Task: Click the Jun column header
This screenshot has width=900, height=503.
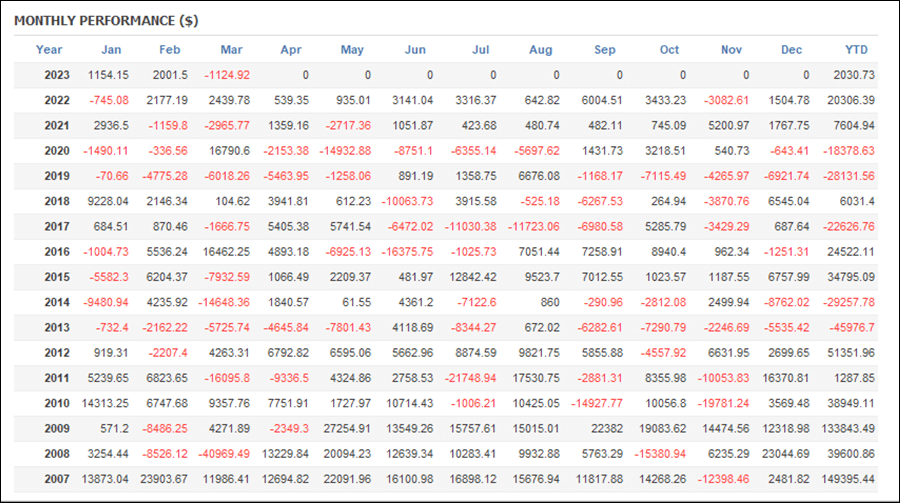Action: pos(415,50)
